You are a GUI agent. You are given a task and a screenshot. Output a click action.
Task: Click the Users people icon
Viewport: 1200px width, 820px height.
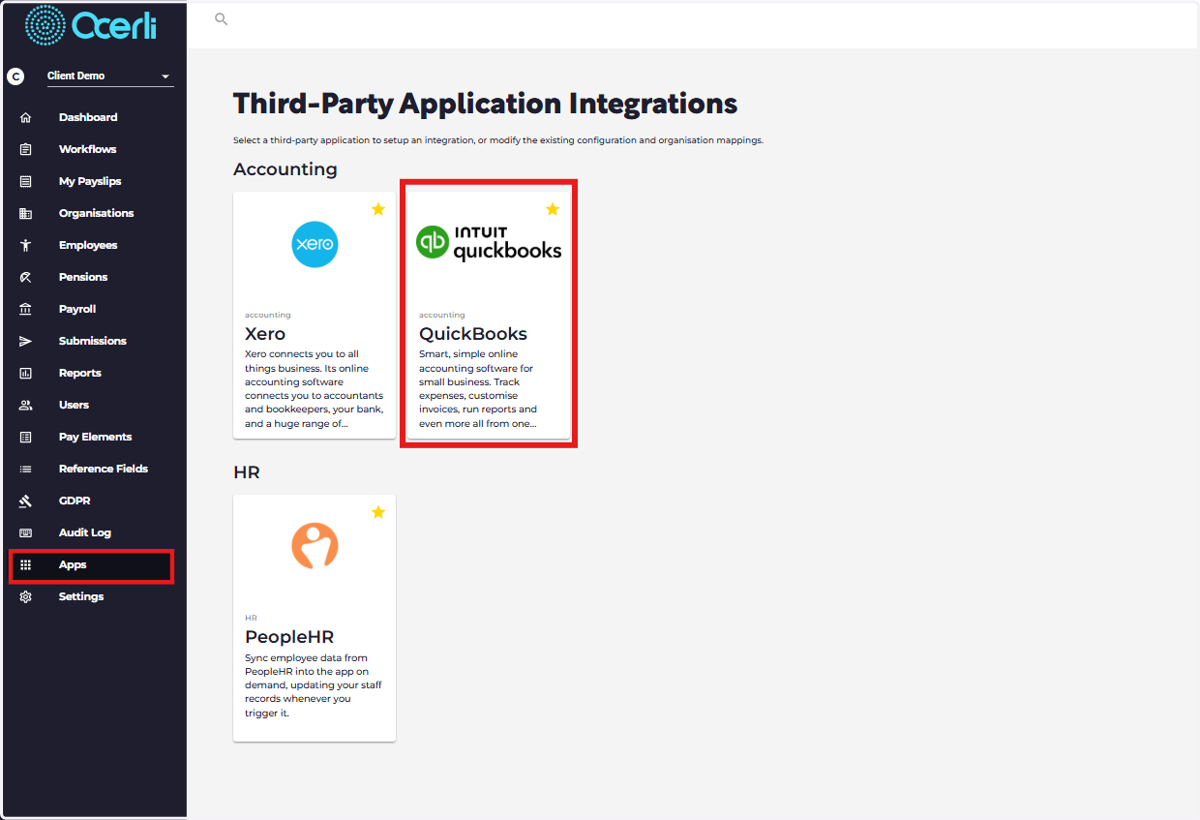click(x=26, y=405)
